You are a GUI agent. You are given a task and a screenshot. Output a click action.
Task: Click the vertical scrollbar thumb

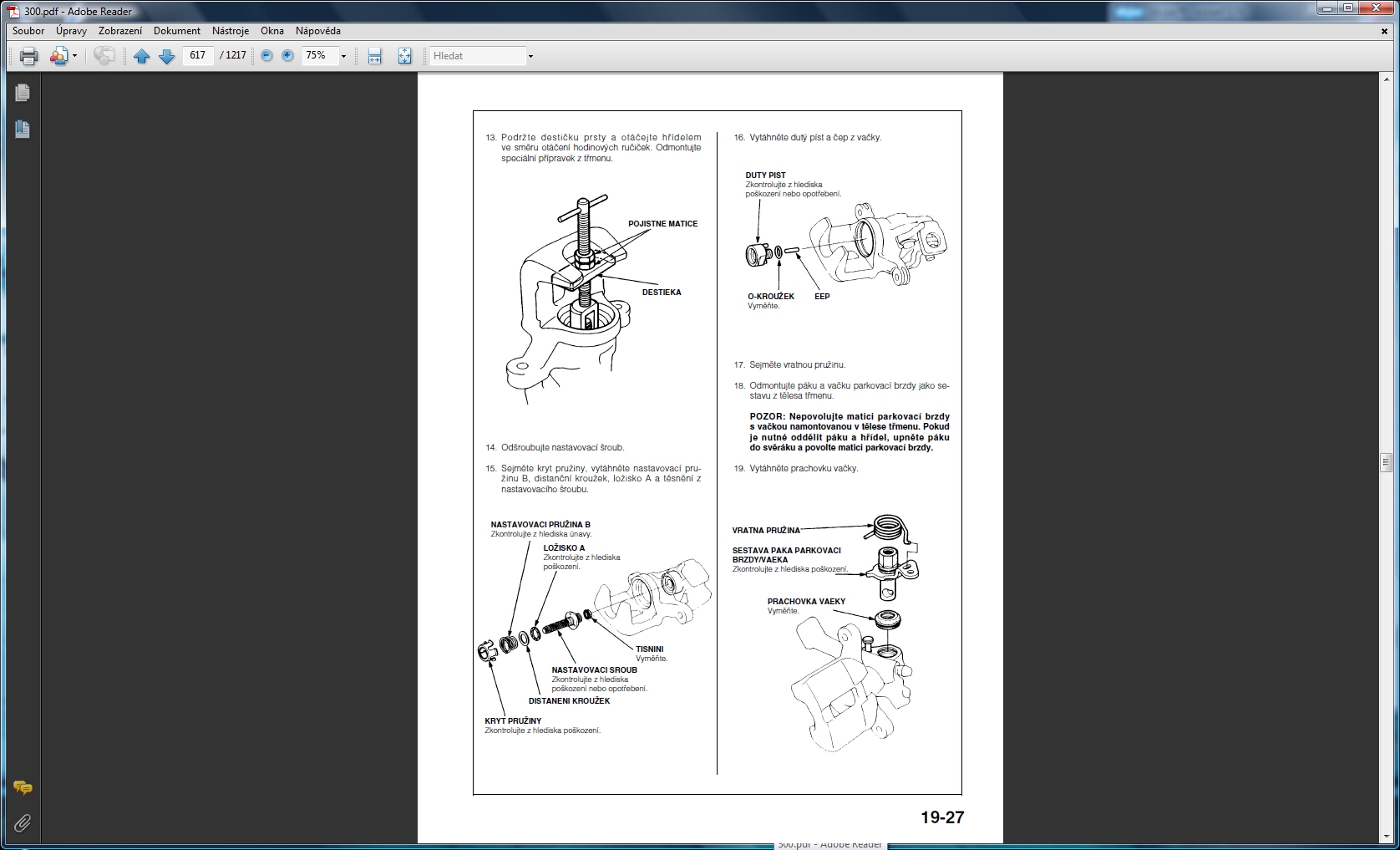1387,462
